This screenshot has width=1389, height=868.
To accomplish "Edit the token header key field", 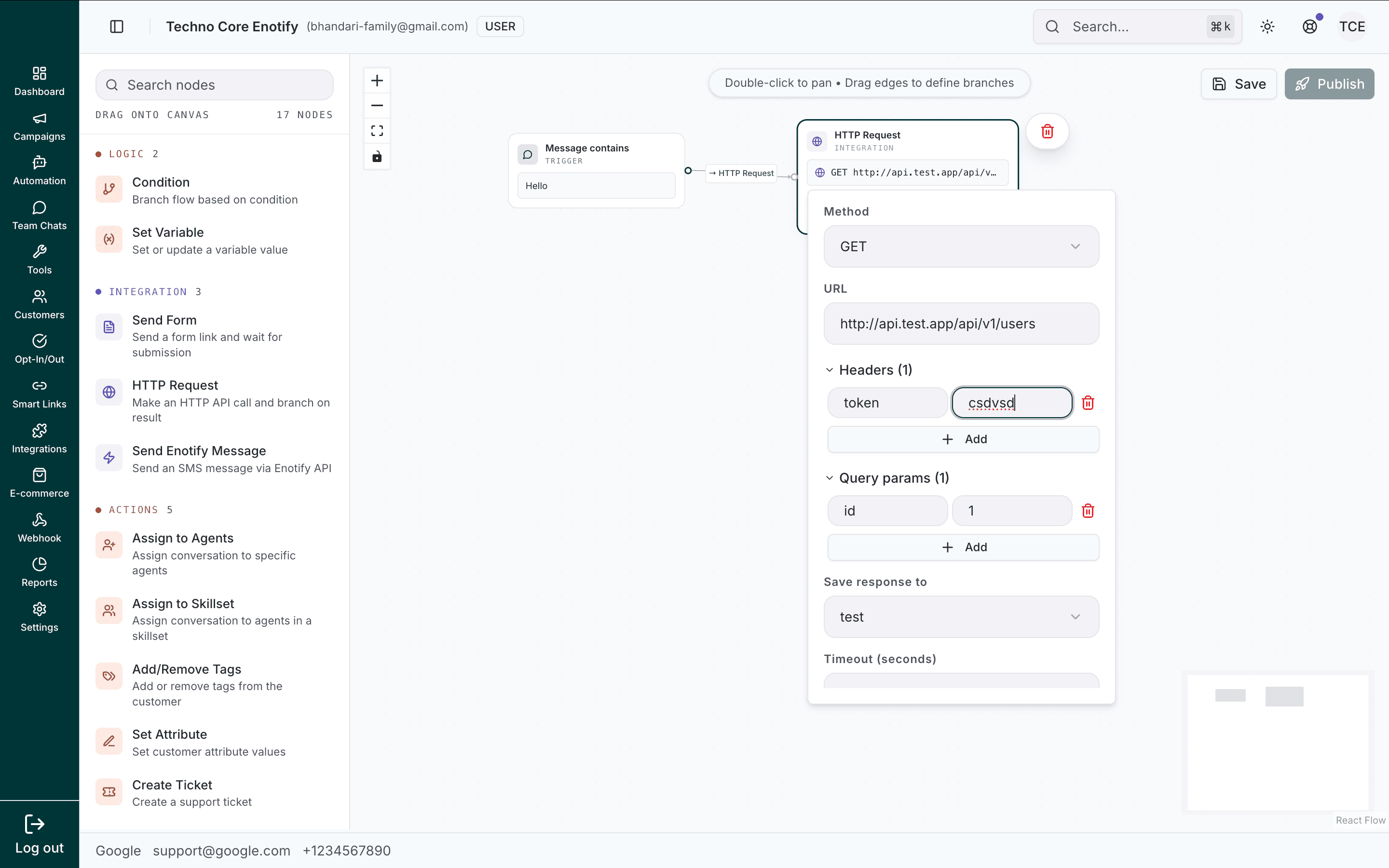I will [887, 403].
